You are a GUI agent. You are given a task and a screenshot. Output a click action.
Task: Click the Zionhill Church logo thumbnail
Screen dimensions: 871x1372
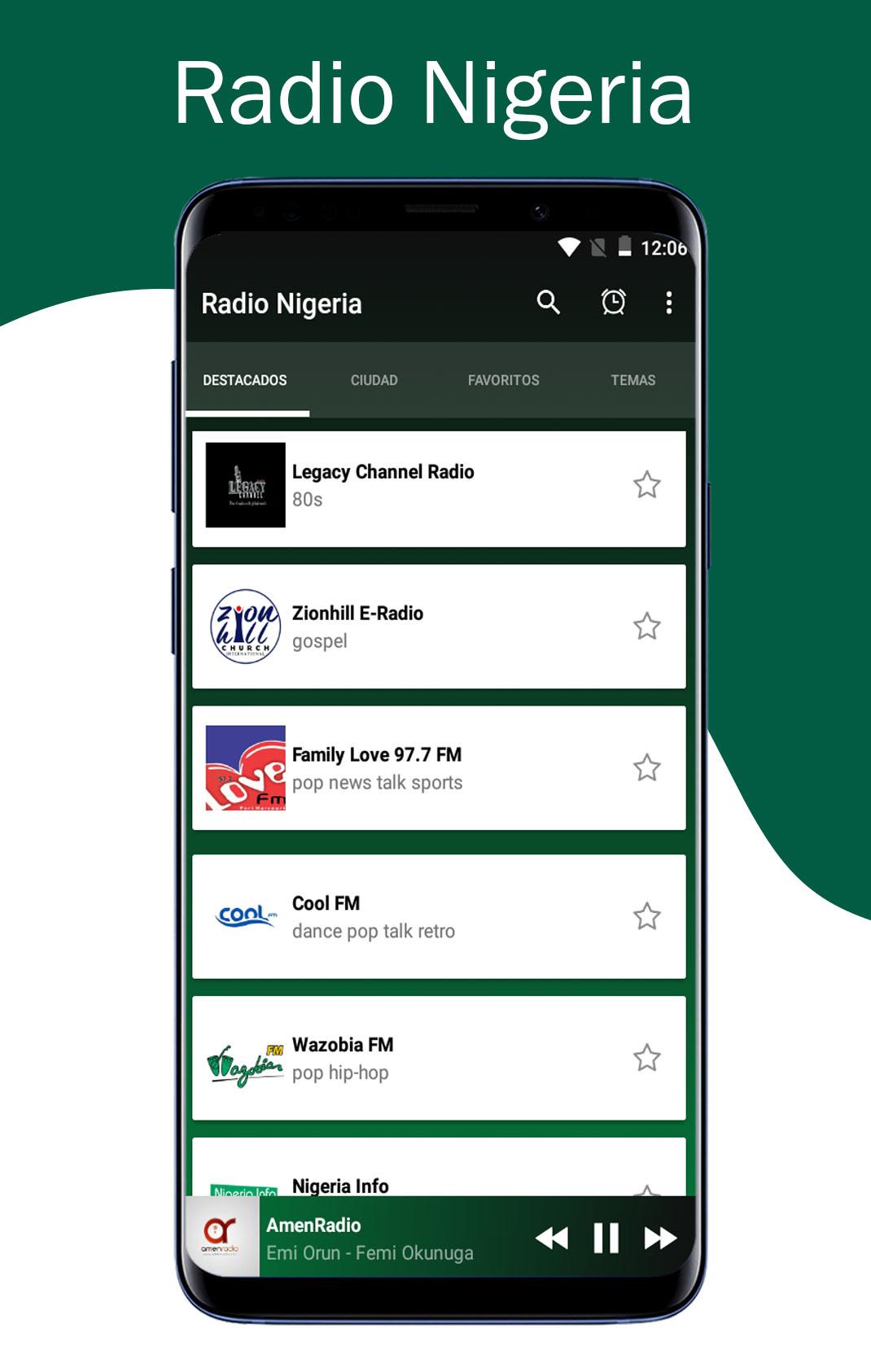(246, 627)
